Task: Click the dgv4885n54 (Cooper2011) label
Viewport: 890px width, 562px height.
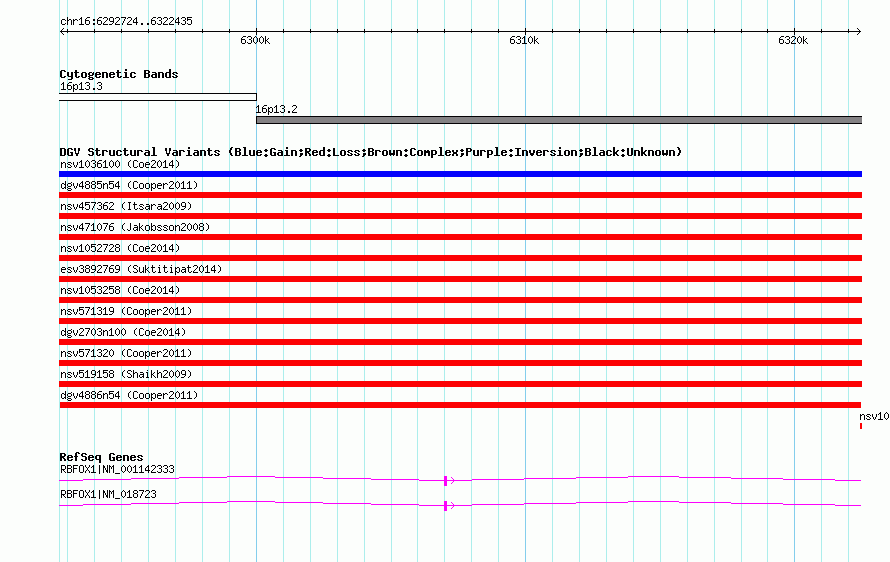Action: click(129, 186)
